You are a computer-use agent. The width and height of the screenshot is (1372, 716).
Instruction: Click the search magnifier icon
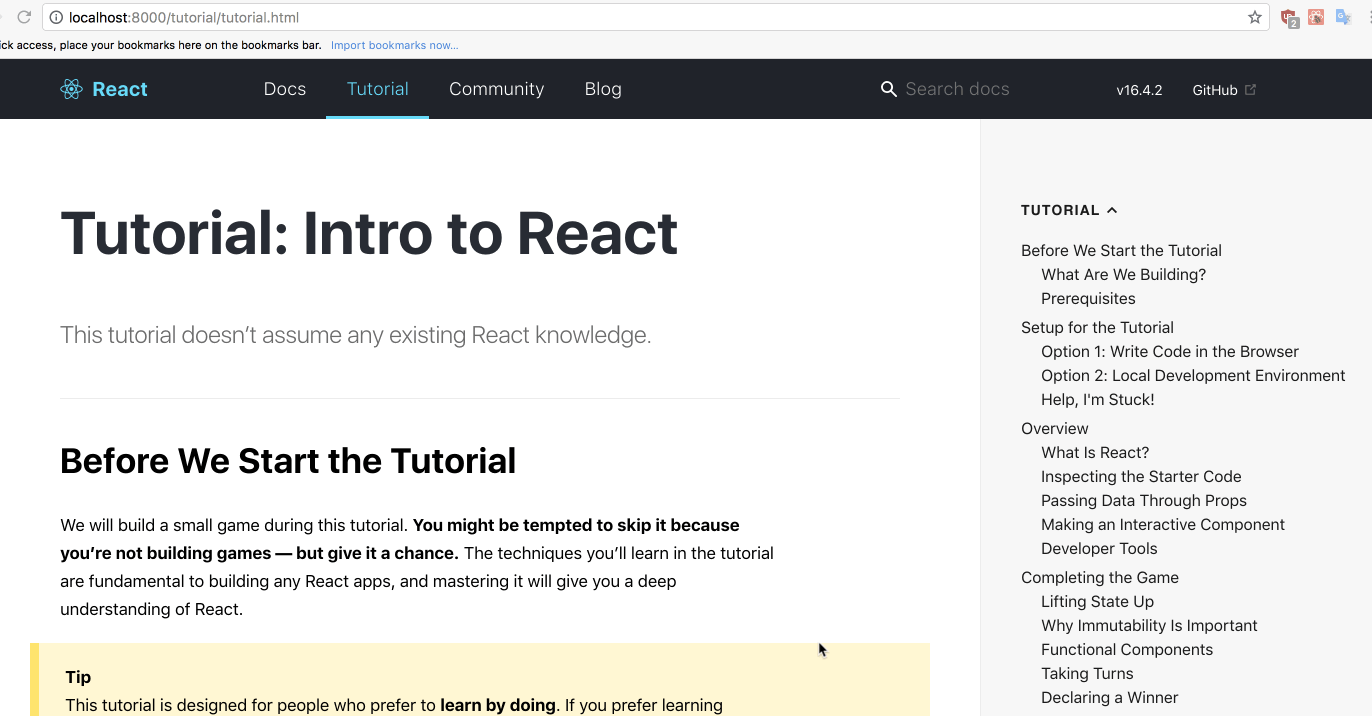click(x=888, y=89)
